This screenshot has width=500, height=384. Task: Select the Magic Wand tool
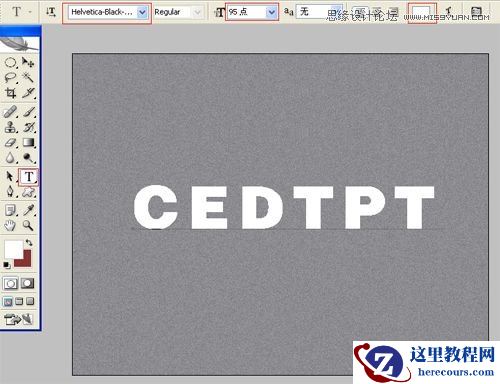click(x=28, y=78)
